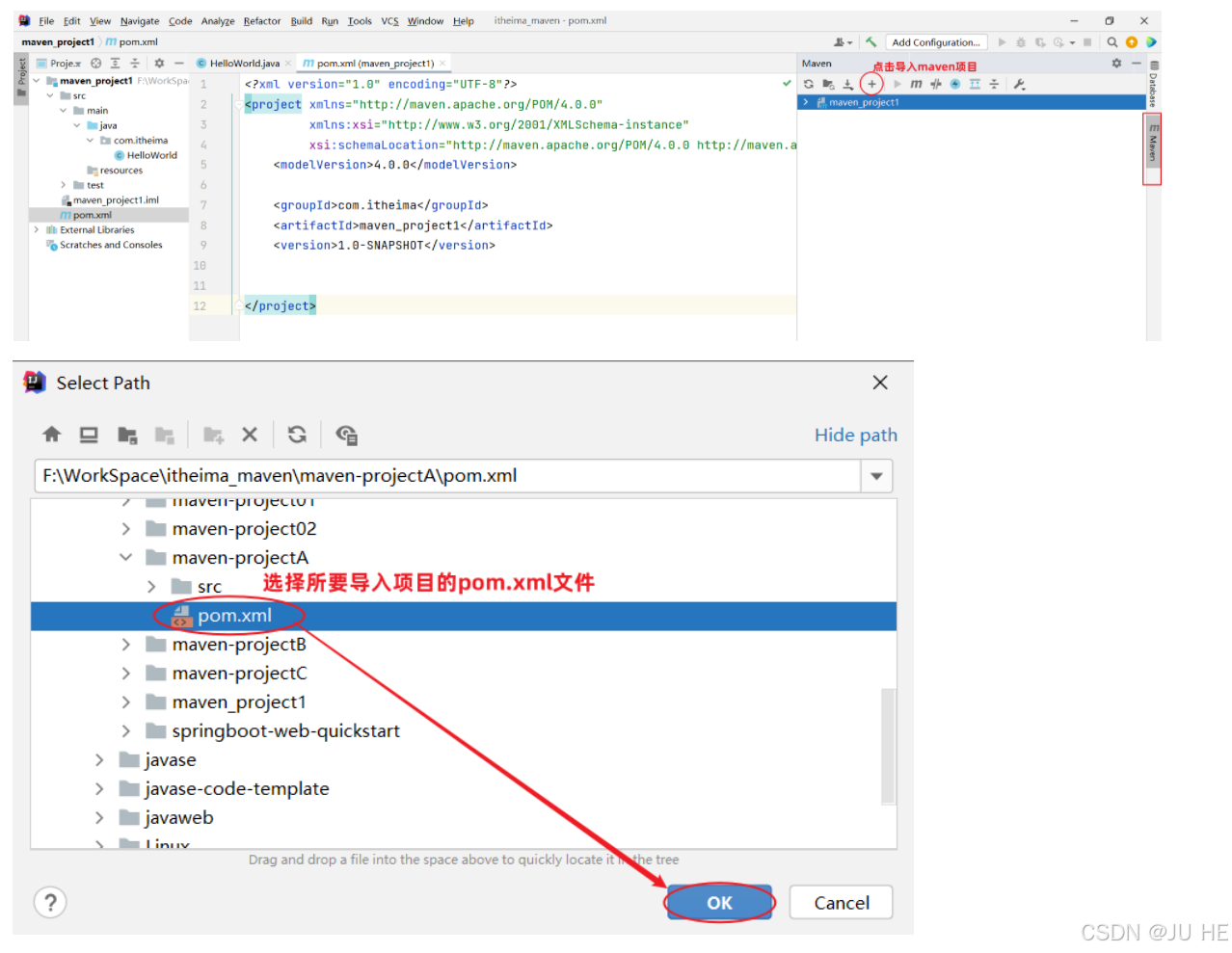1232x953 pixels.
Task: Click the Hide path link
Action: 856,435
